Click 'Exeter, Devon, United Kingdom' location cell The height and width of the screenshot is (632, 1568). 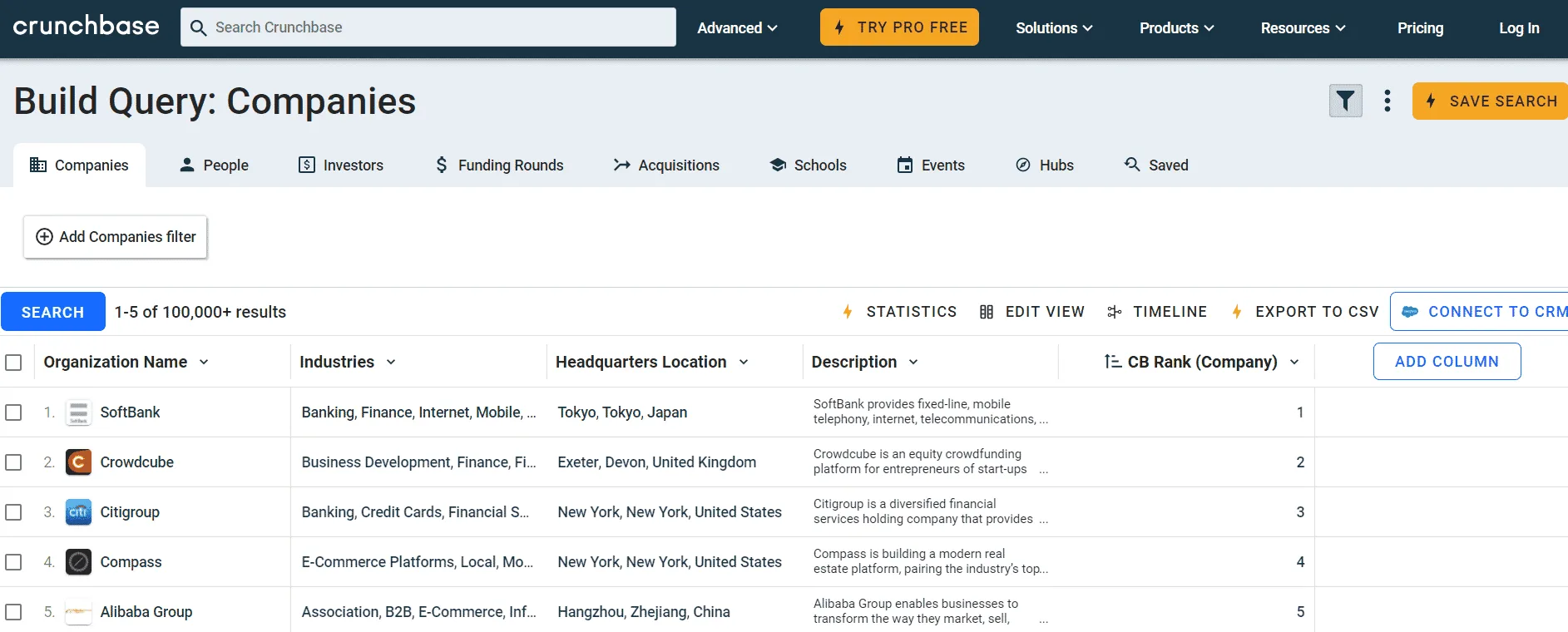(x=657, y=462)
